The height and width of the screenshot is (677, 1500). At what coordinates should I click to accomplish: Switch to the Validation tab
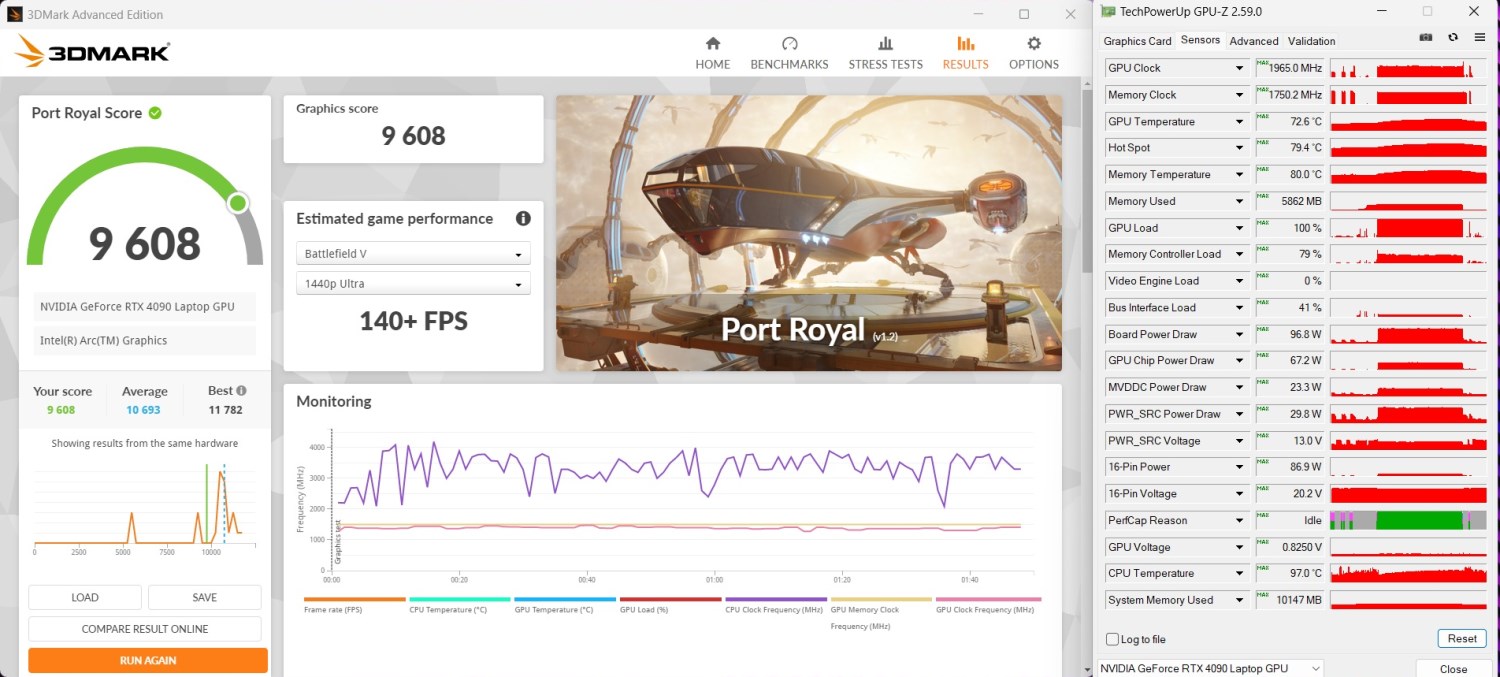(x=1311, y=41)
